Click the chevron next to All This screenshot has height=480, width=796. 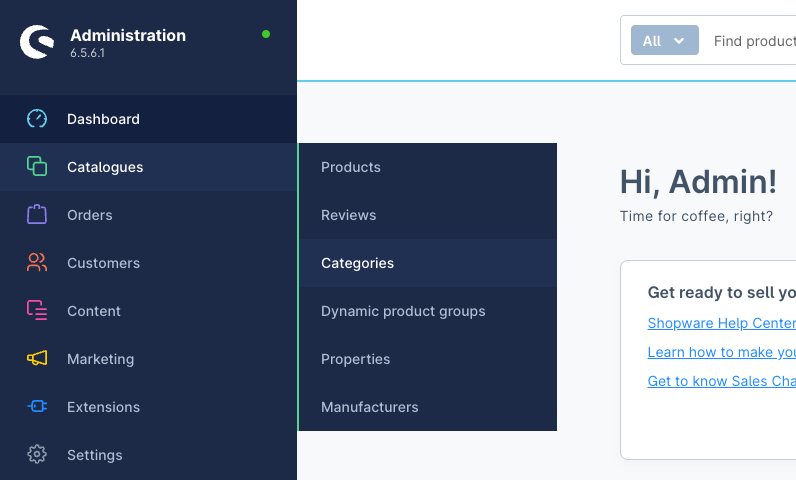click(679, 41)
